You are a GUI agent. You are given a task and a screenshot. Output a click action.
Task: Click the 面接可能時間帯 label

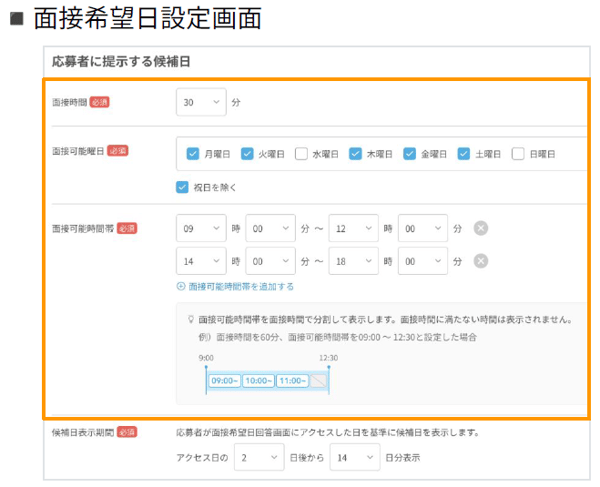point(83,228)
